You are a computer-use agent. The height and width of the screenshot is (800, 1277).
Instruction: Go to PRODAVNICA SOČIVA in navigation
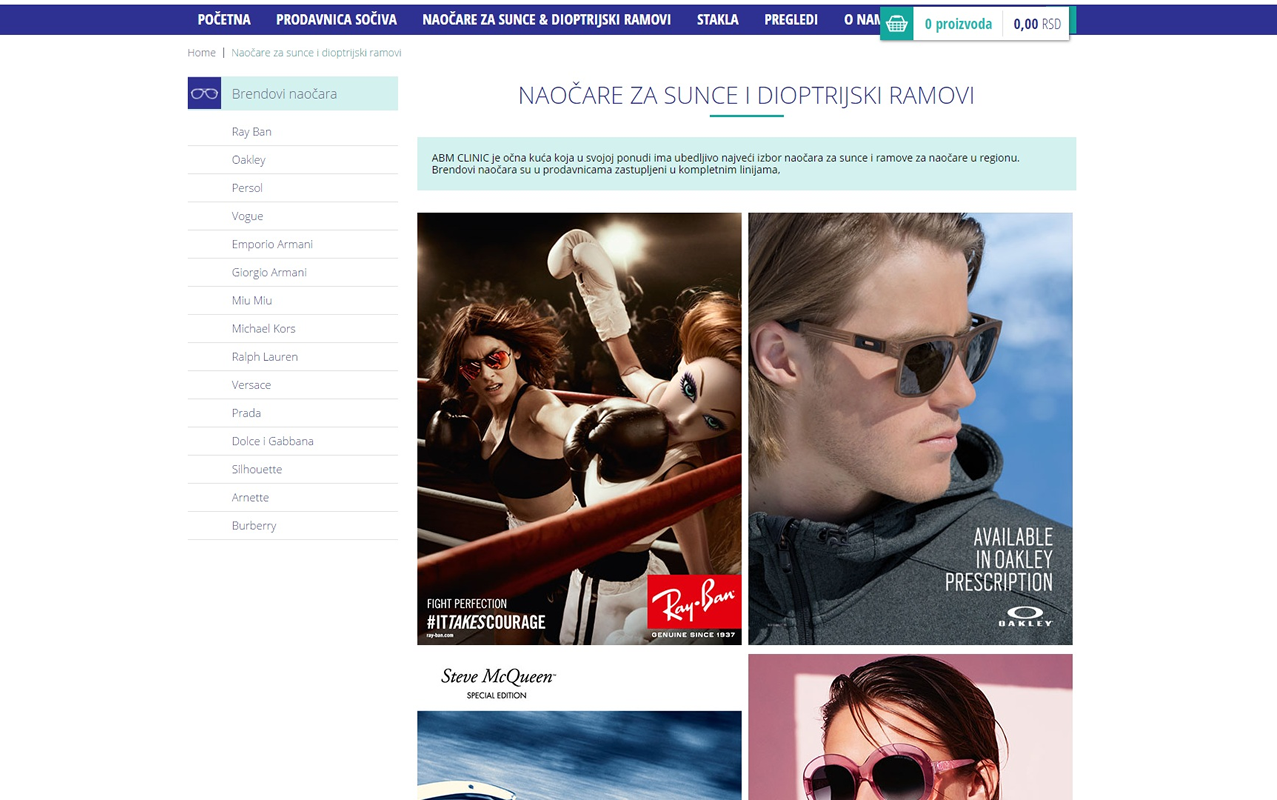click(336, 20)
